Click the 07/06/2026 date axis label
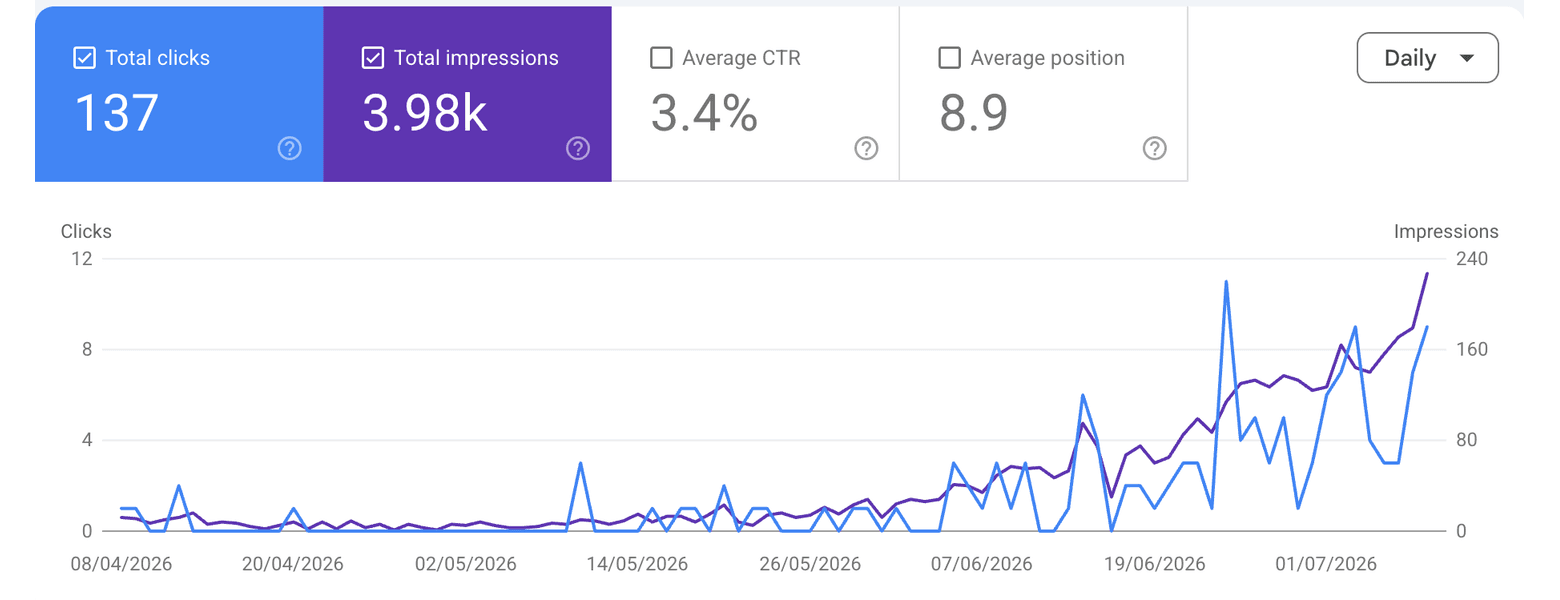 pyautogui.click(x=983, y=564)
